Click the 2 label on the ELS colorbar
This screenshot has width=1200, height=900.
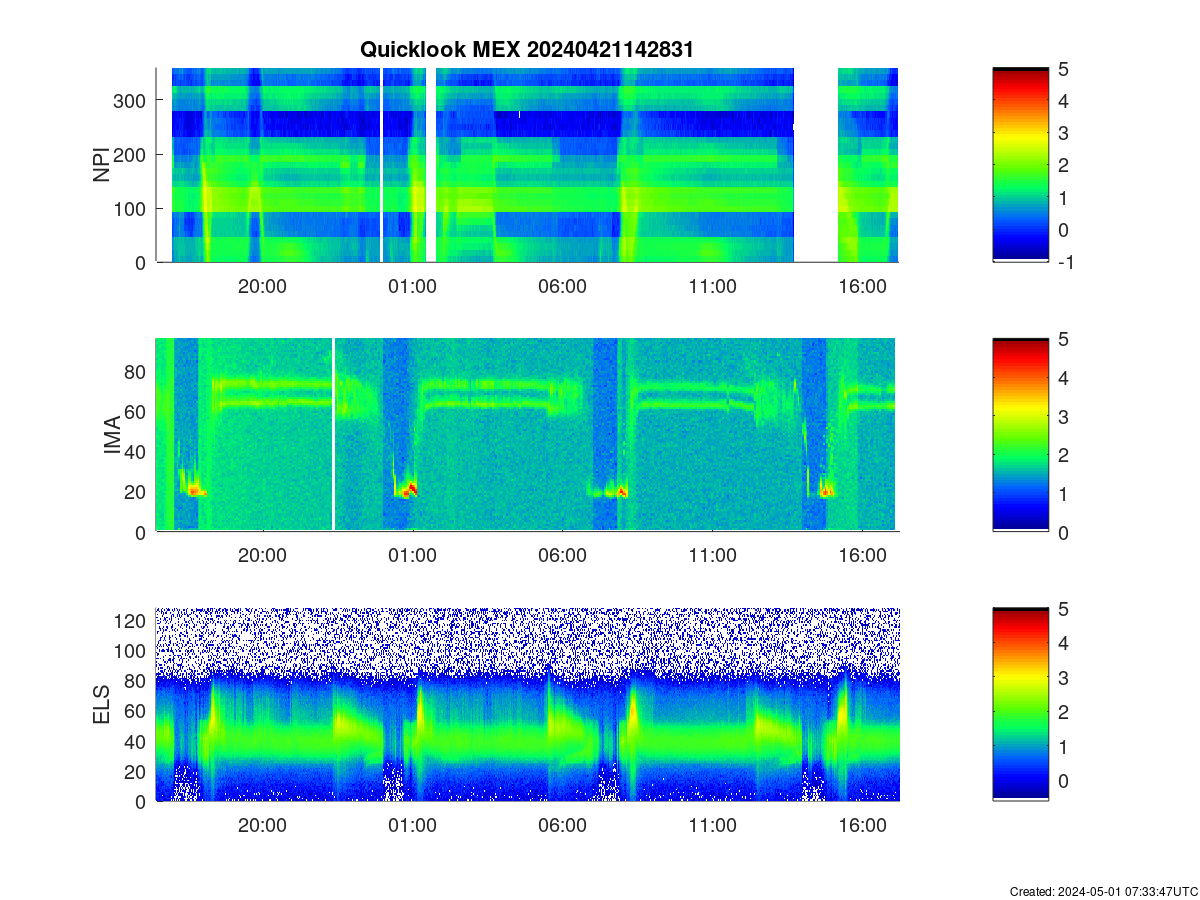point(1064,712)
